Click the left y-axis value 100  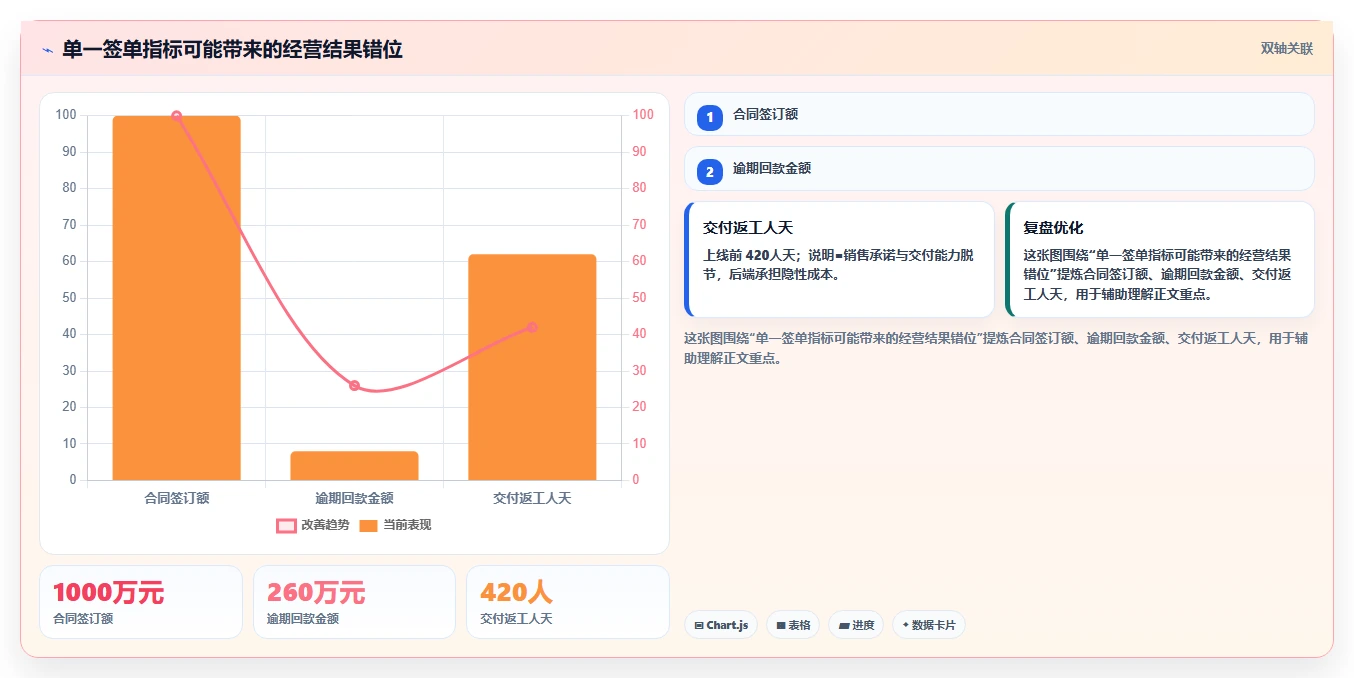pos(66,115)
